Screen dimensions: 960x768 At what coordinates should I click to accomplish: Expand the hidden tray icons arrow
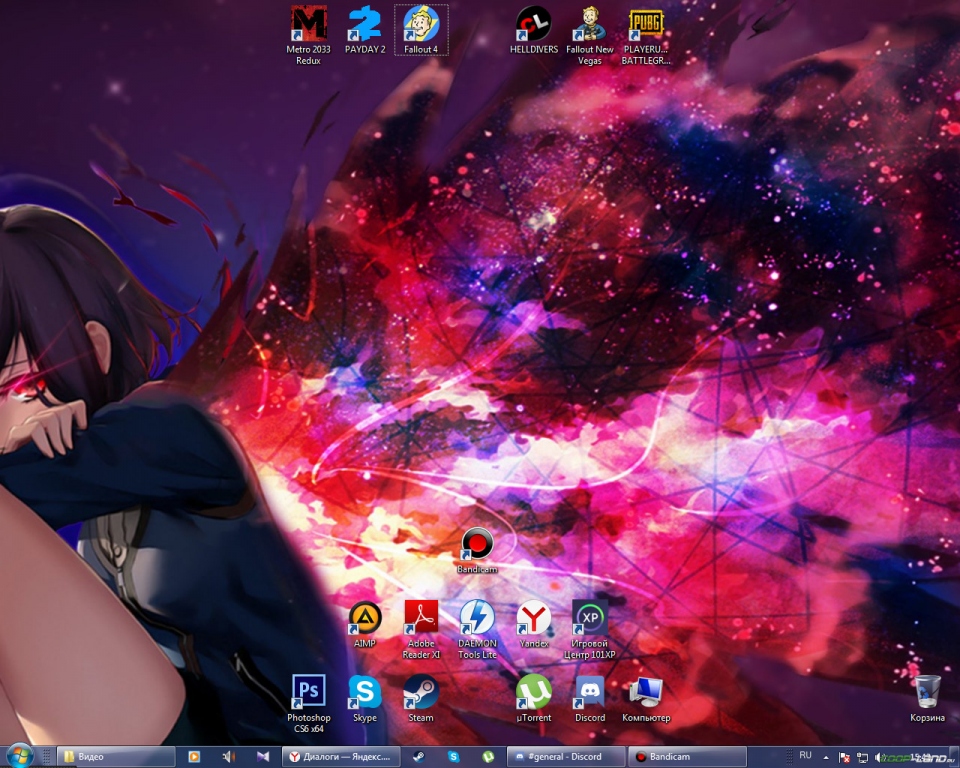[x=826, y=758]
